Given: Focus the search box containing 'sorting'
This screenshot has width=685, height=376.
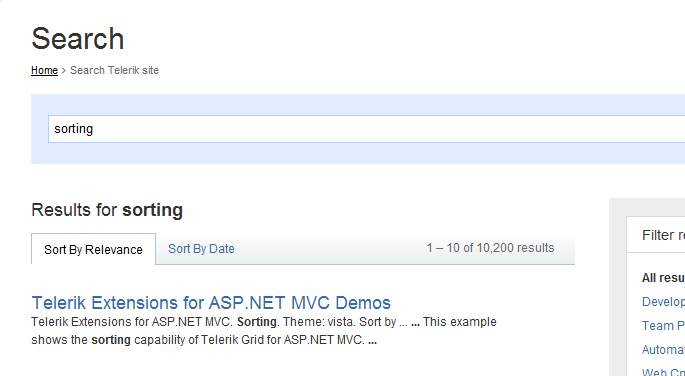Looking at the screenshot, I should [x=367, y=129].
